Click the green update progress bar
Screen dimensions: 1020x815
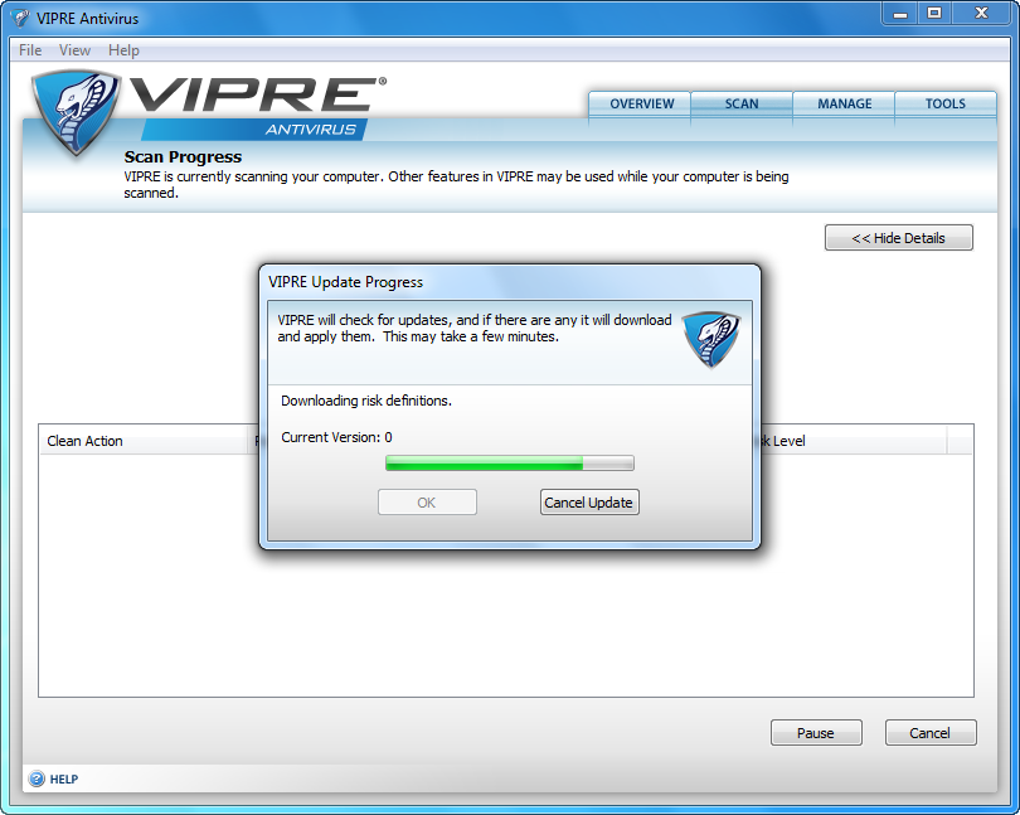509,463
